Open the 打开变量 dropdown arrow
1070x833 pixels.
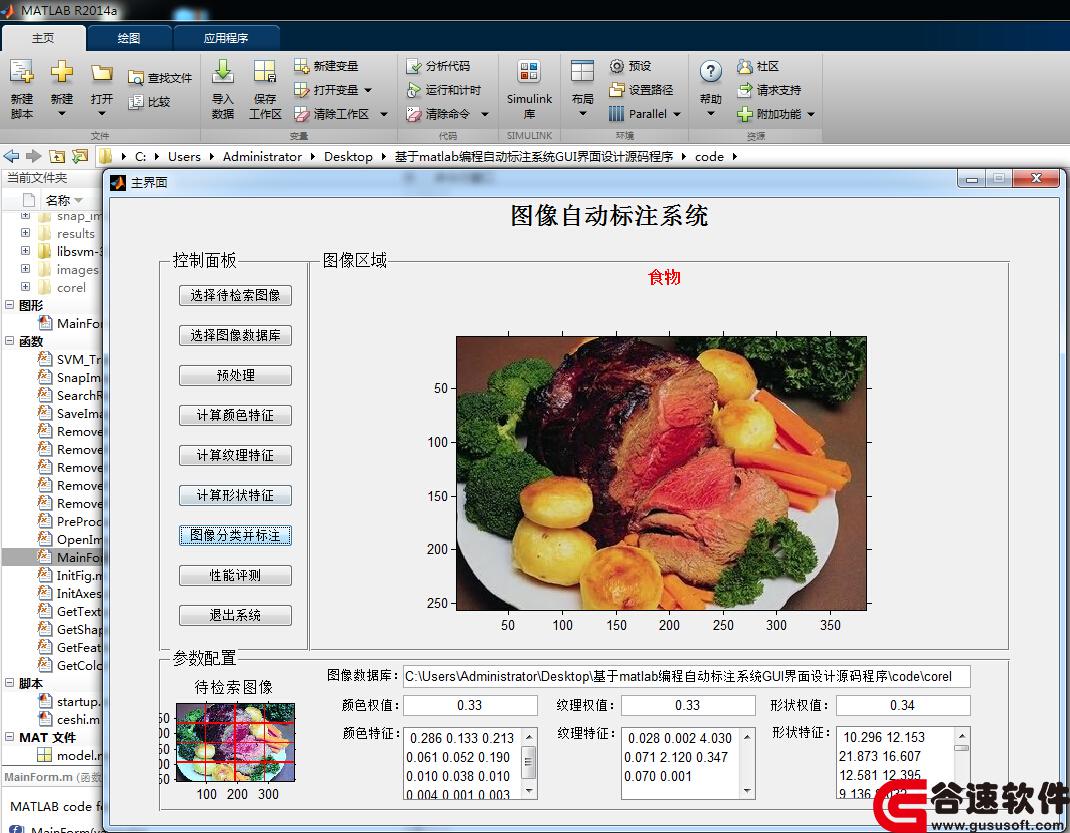(368, 90)
